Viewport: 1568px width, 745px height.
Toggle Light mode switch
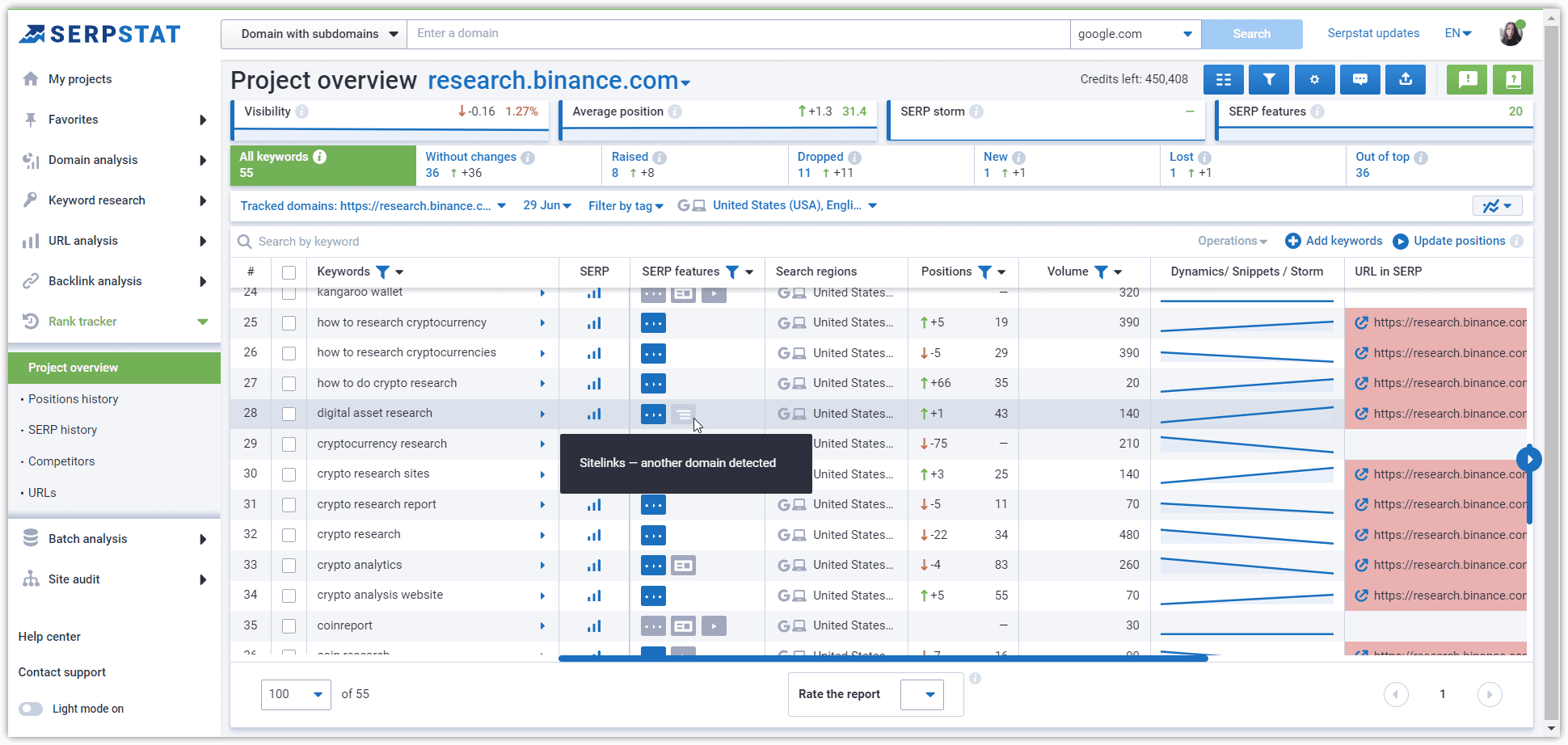(31, 709)
